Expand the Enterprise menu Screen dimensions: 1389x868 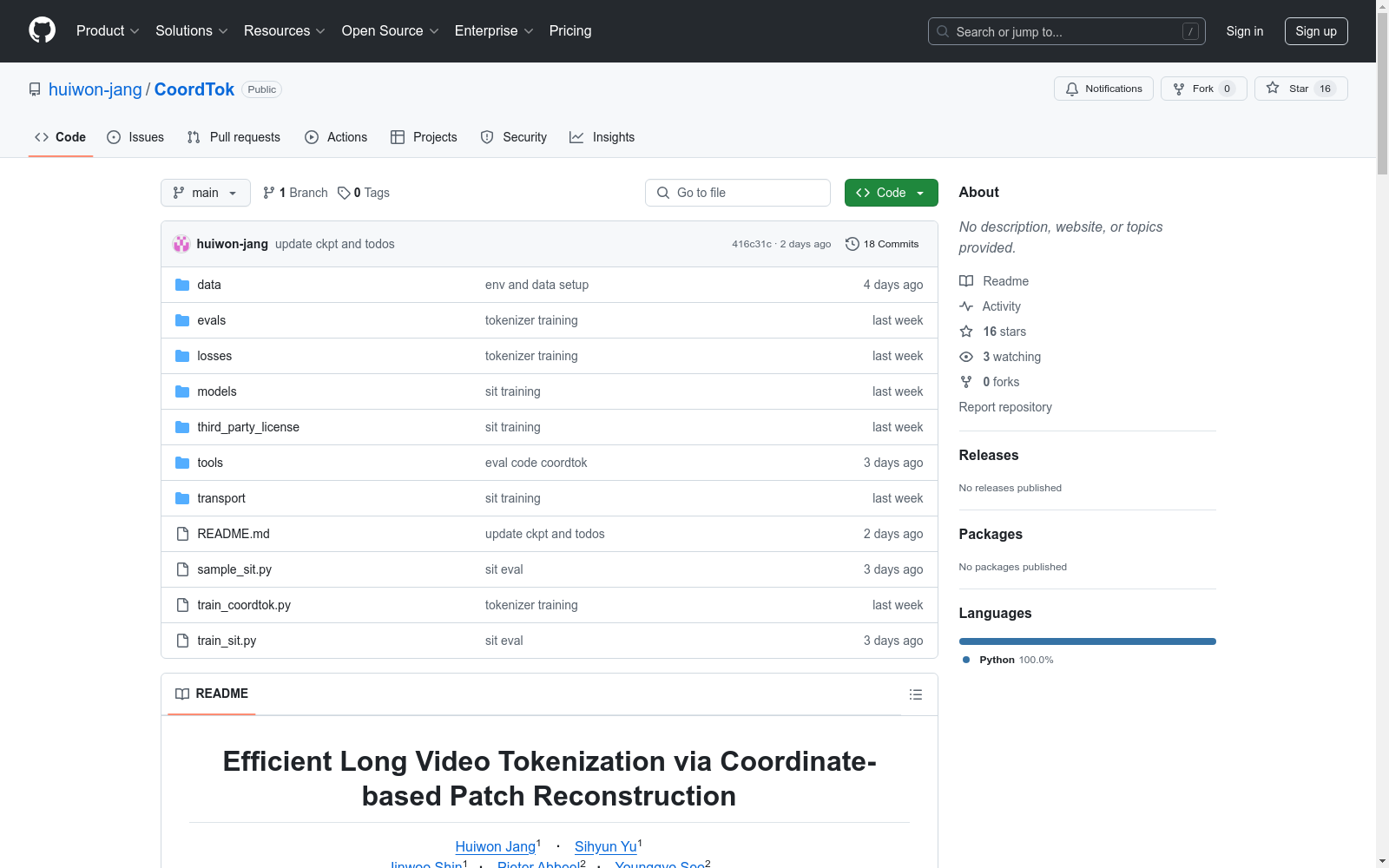494,30
